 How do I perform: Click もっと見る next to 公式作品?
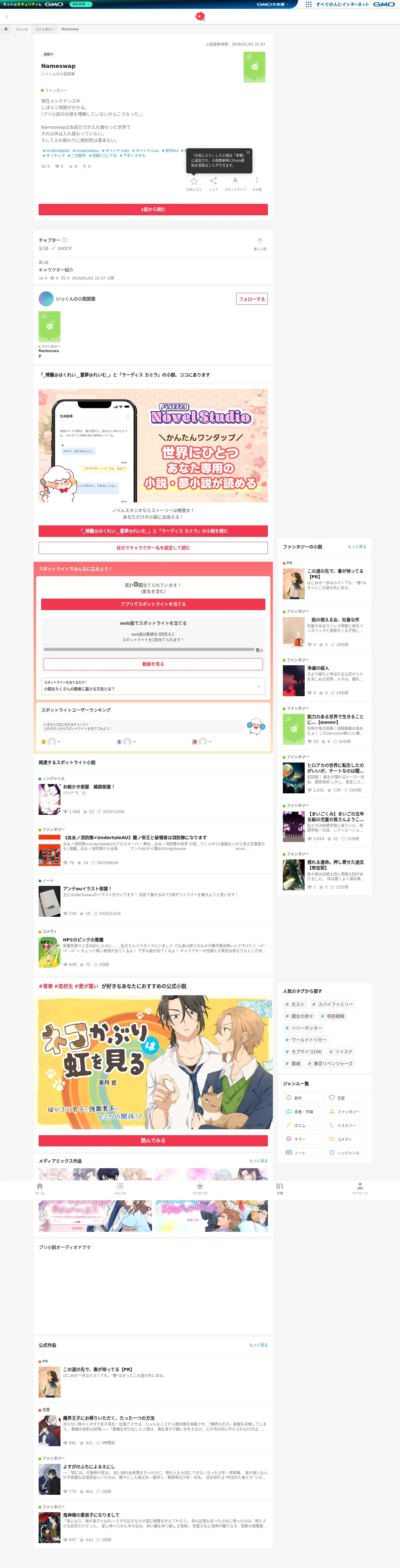258,1345
